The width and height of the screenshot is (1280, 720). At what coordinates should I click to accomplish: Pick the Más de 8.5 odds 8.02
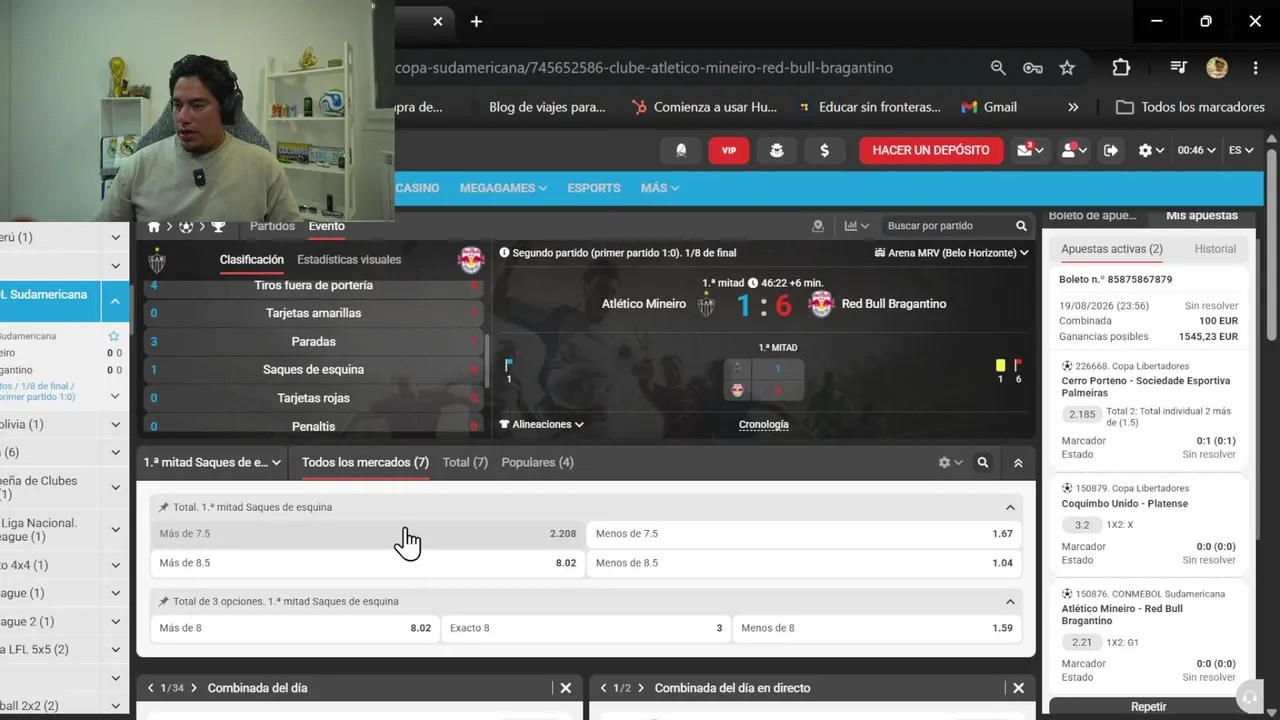click(x=368, y=563)
